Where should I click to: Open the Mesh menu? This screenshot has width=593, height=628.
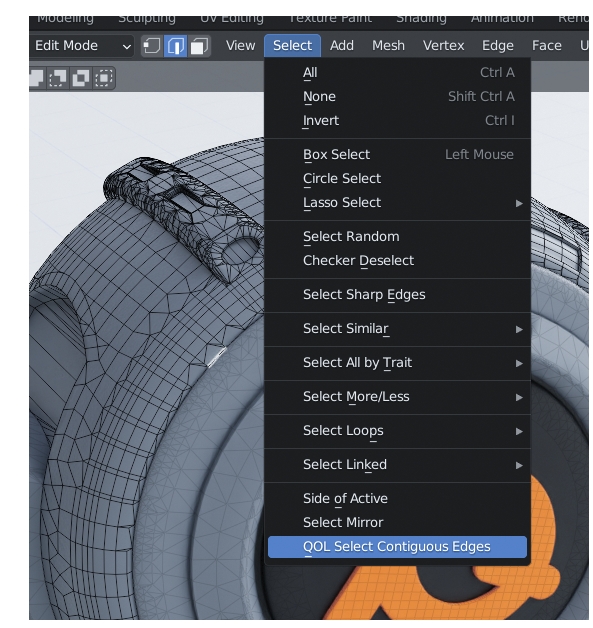click(388, 46)
